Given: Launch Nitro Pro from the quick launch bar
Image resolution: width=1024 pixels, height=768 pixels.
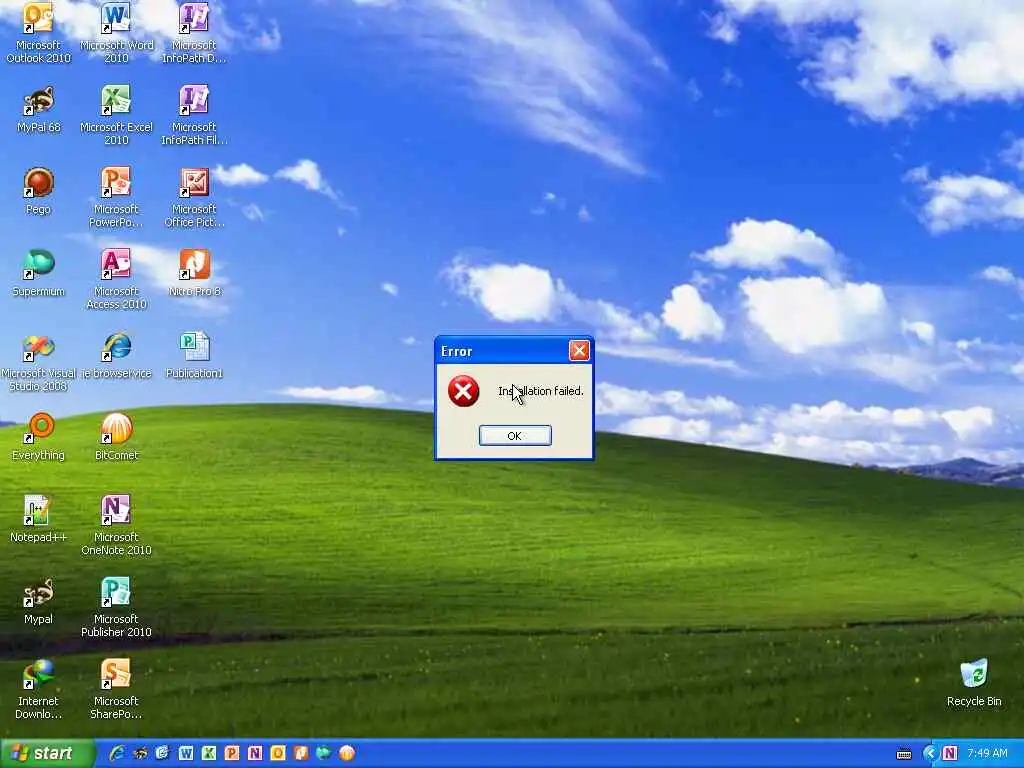Looking at the screenshot, I should point(300,754).
